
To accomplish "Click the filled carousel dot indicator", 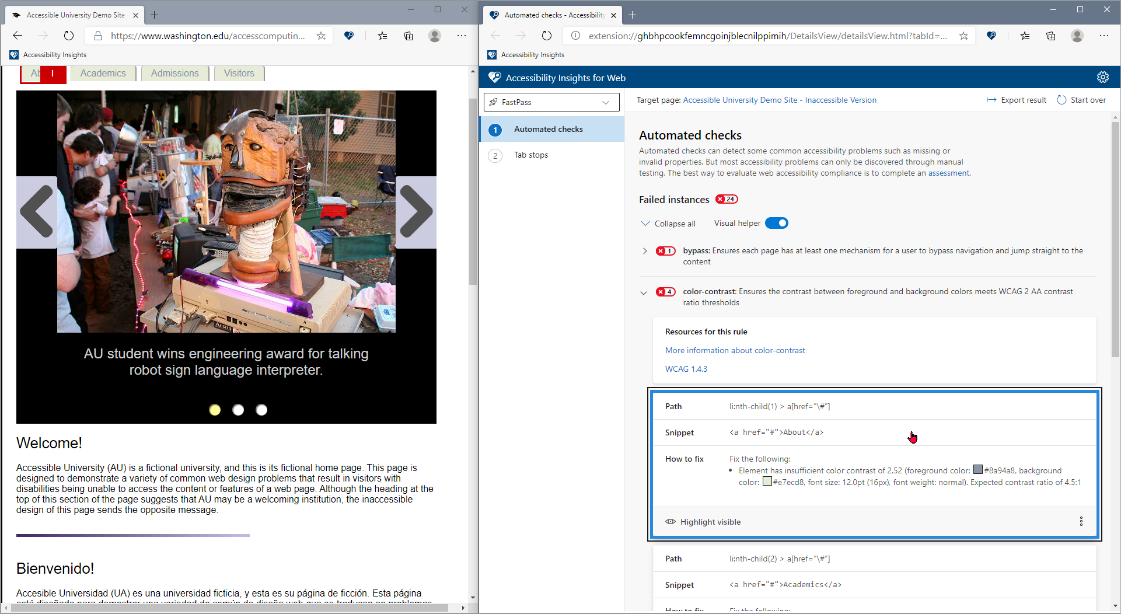I will point(214,409).
